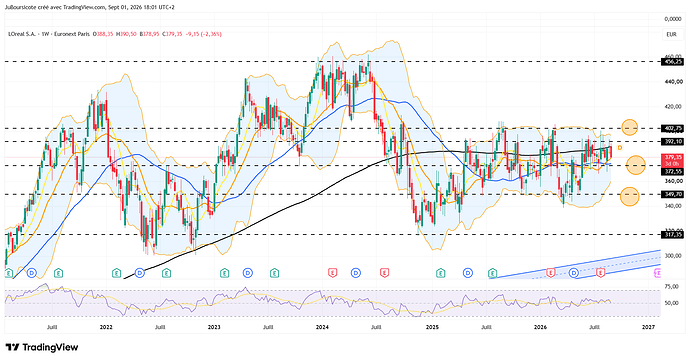This screenshot has width=690, height=360.
Task: Click the close value C379,35
Action: pos(172,34)
